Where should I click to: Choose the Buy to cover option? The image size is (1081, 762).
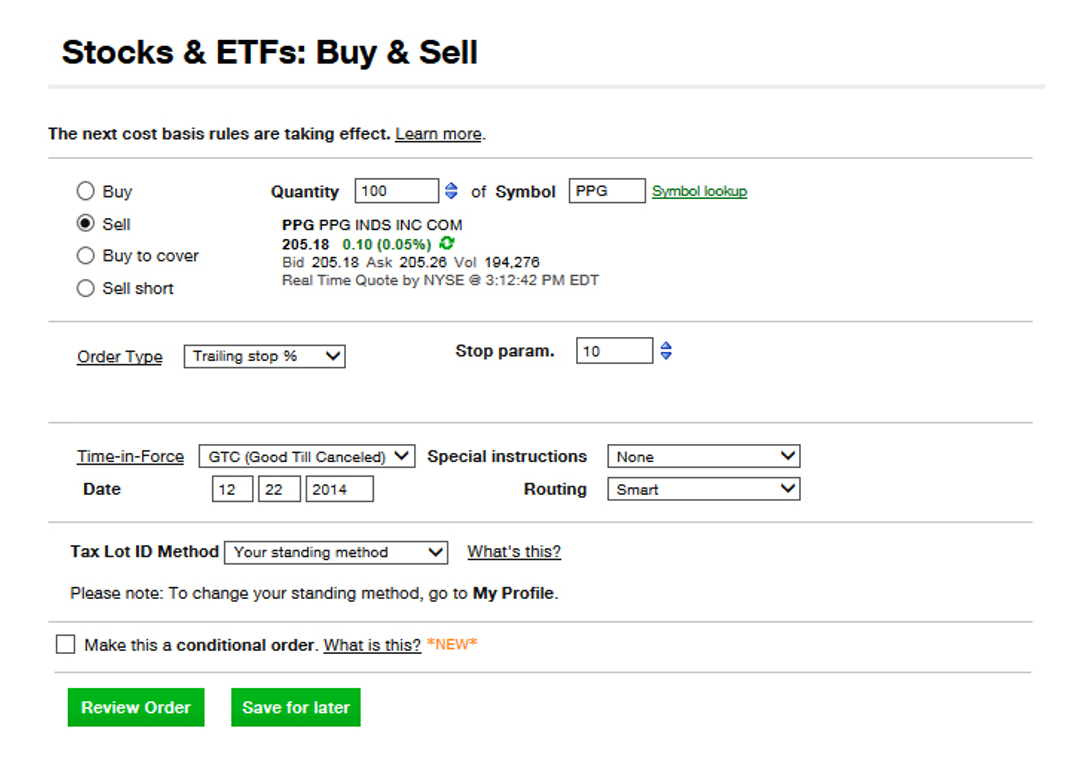(x=85, y=256)
